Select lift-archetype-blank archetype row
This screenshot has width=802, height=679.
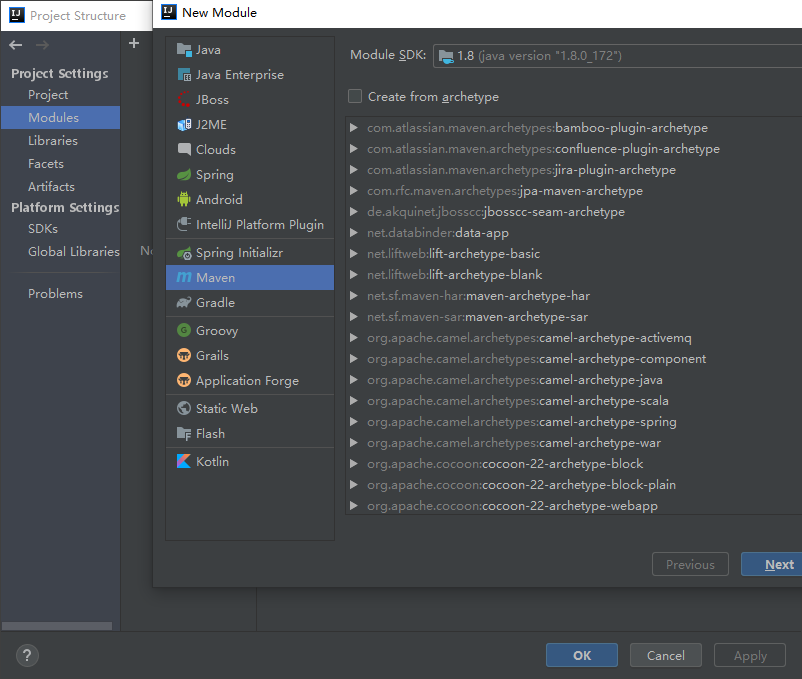pos(574,275)
